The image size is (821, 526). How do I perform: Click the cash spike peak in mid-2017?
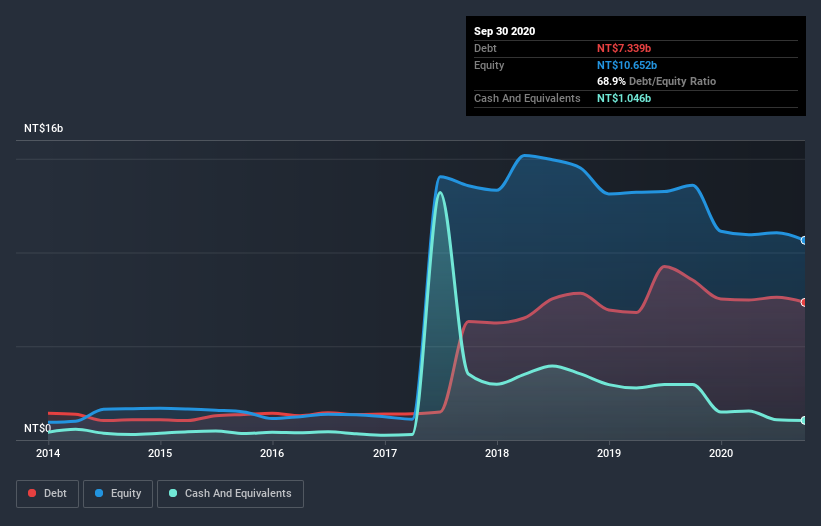440,193
